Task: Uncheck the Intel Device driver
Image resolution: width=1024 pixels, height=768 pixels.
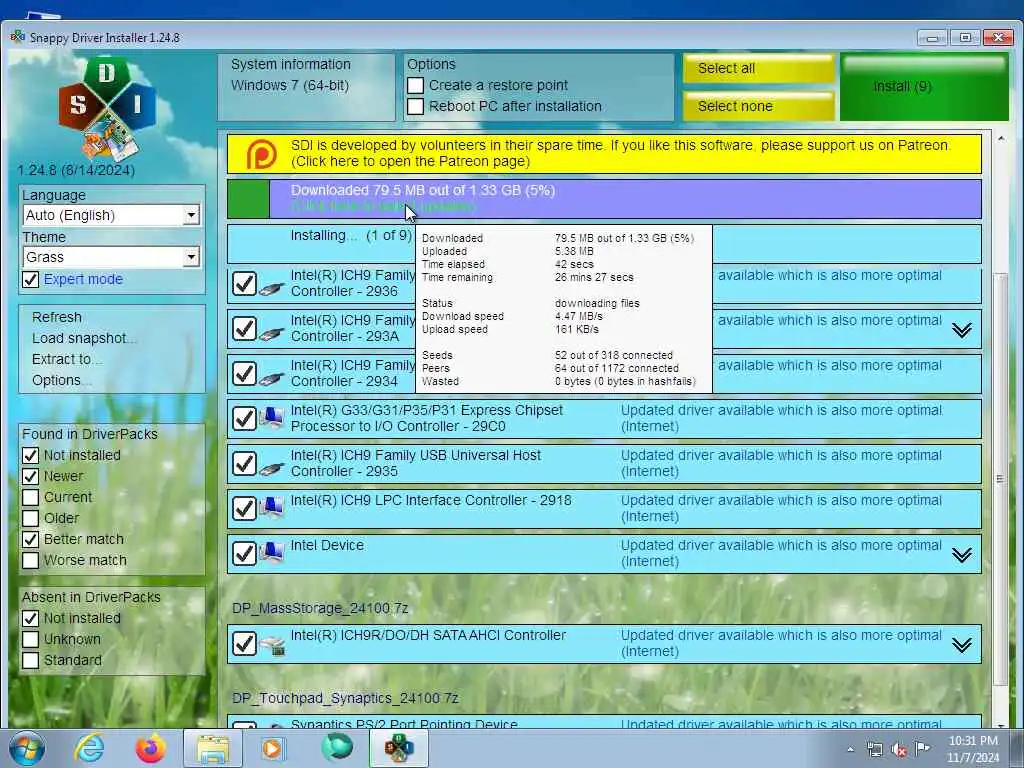Action: (x=244, y=554)
